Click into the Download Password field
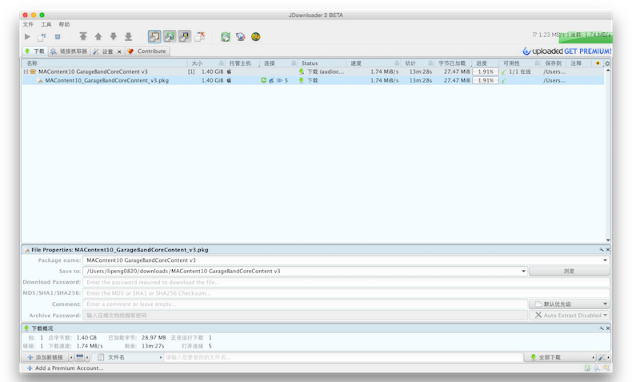Screen dimensions: 632x382 (x=346, y=282)
